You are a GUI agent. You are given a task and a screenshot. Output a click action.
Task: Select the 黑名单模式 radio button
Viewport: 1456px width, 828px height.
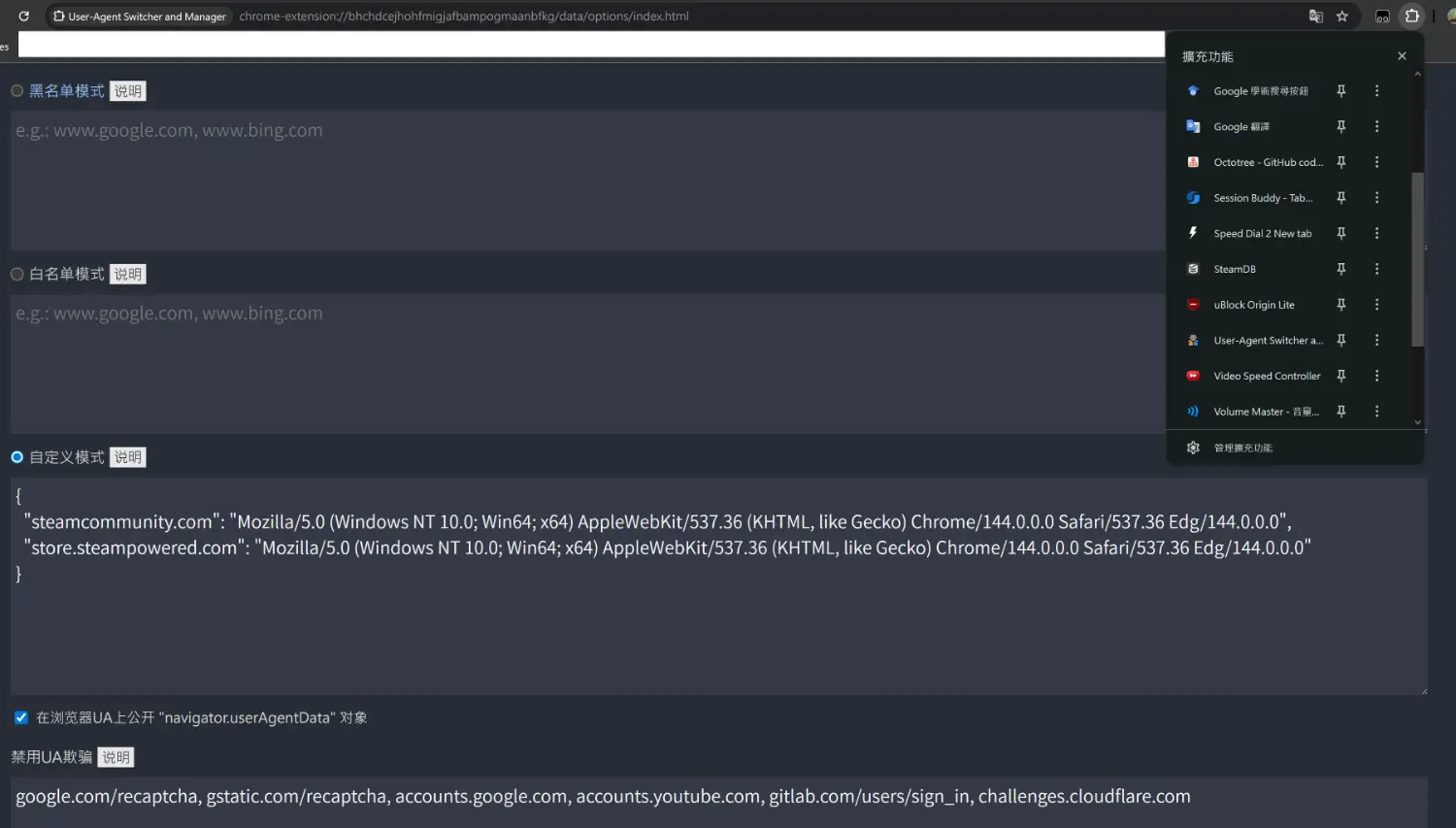(x=17, y=91)
